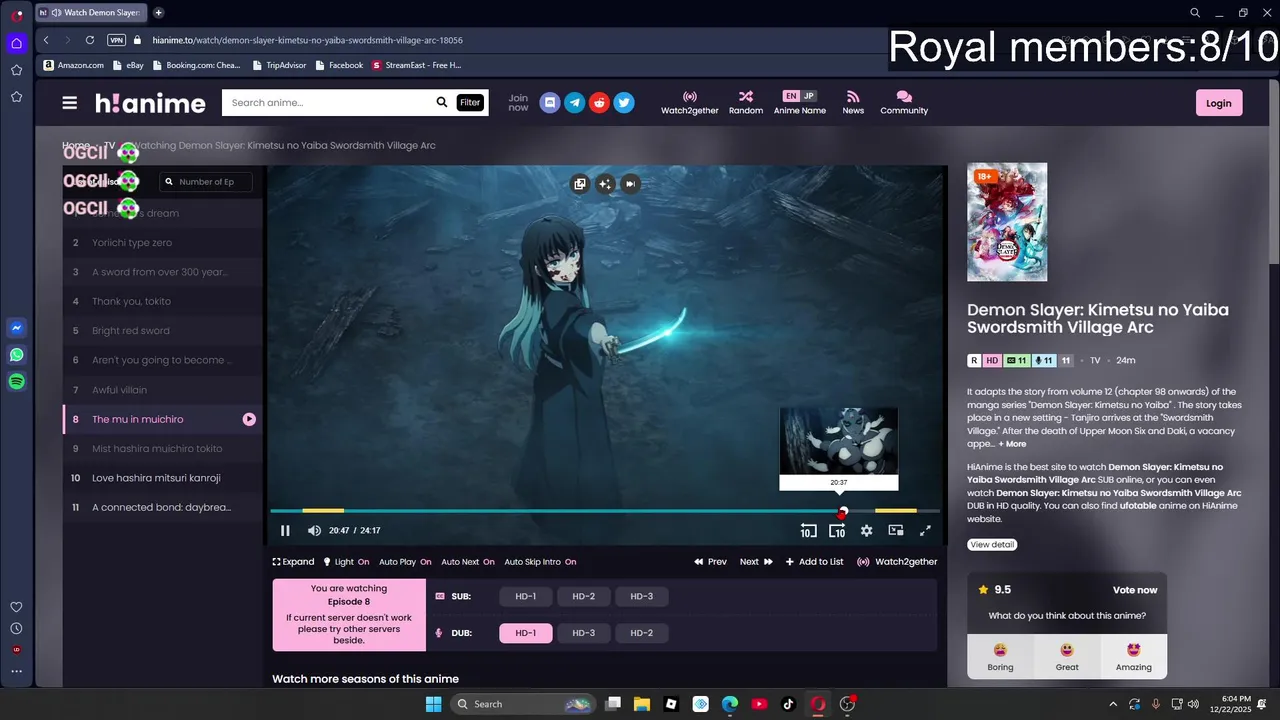This screenshot has width=1280, height=720.
Task: Open the Reddit join link icon
Action: (599, 102)
